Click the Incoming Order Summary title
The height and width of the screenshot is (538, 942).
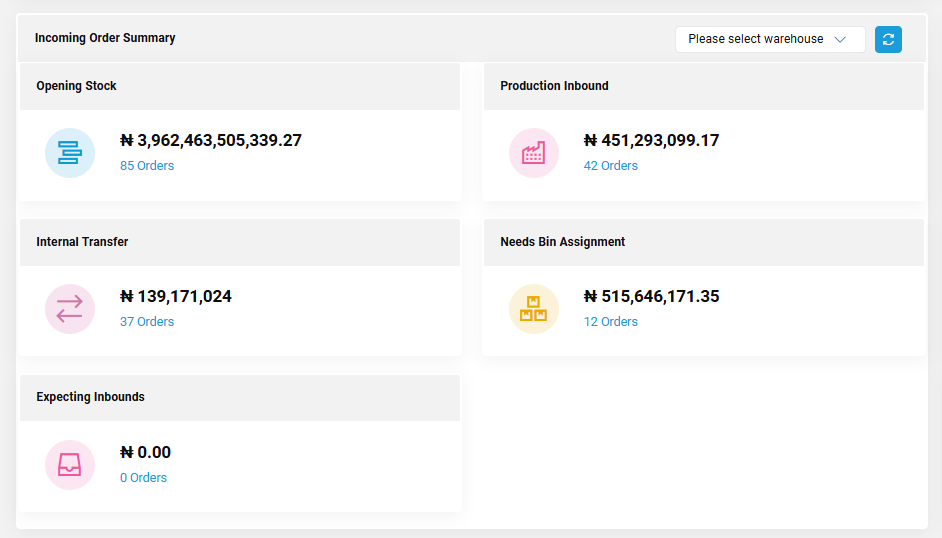(105, 38)
